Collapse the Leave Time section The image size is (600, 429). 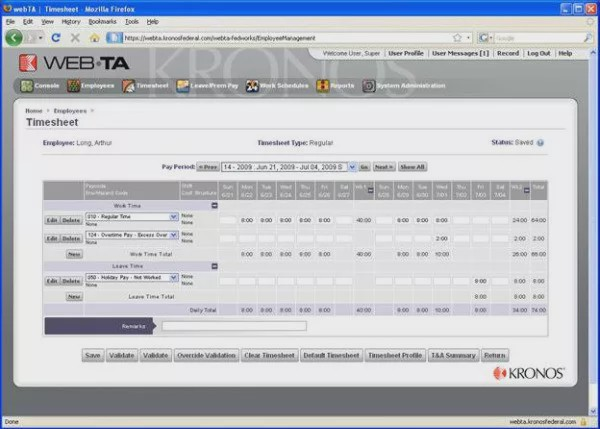pos(215,266)
